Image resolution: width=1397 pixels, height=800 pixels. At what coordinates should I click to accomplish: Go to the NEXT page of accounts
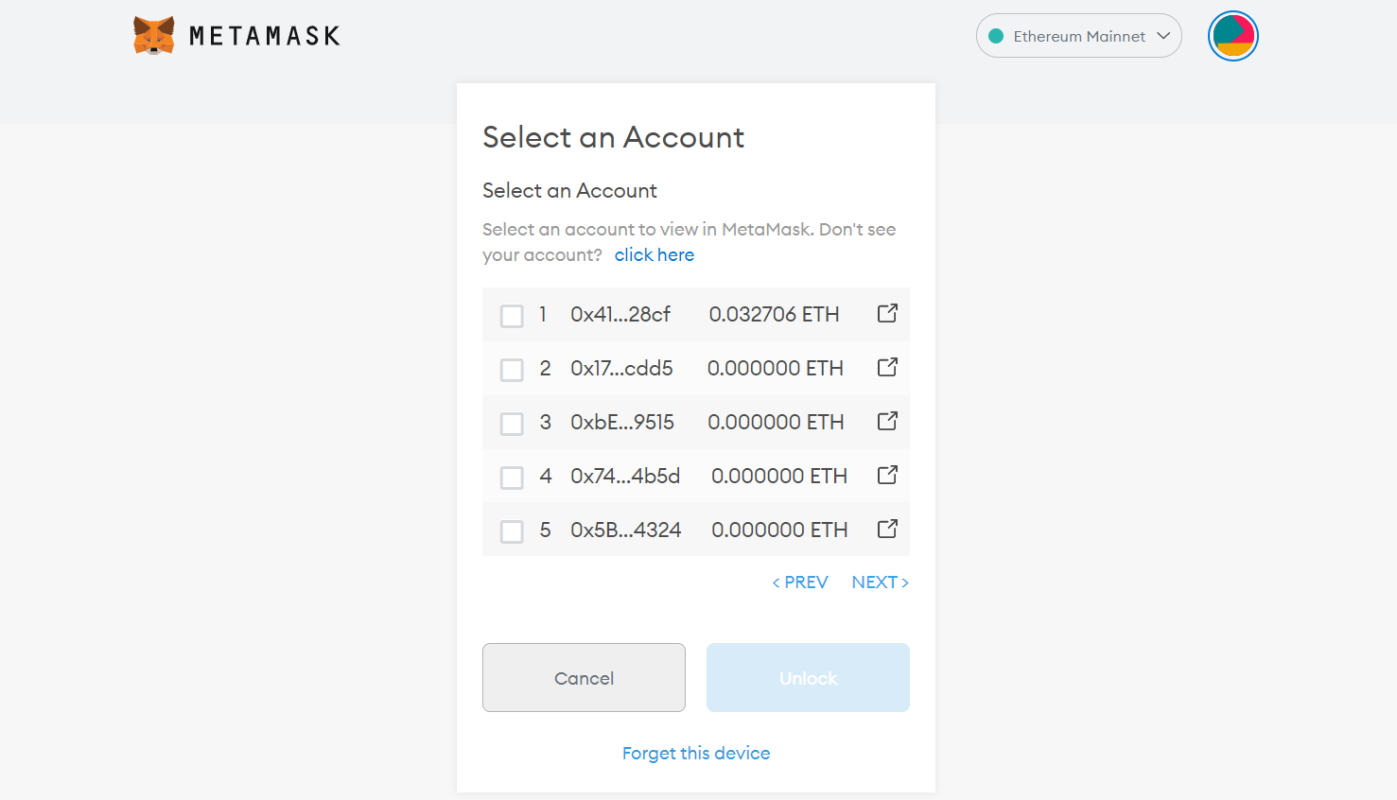click(880, 582)
